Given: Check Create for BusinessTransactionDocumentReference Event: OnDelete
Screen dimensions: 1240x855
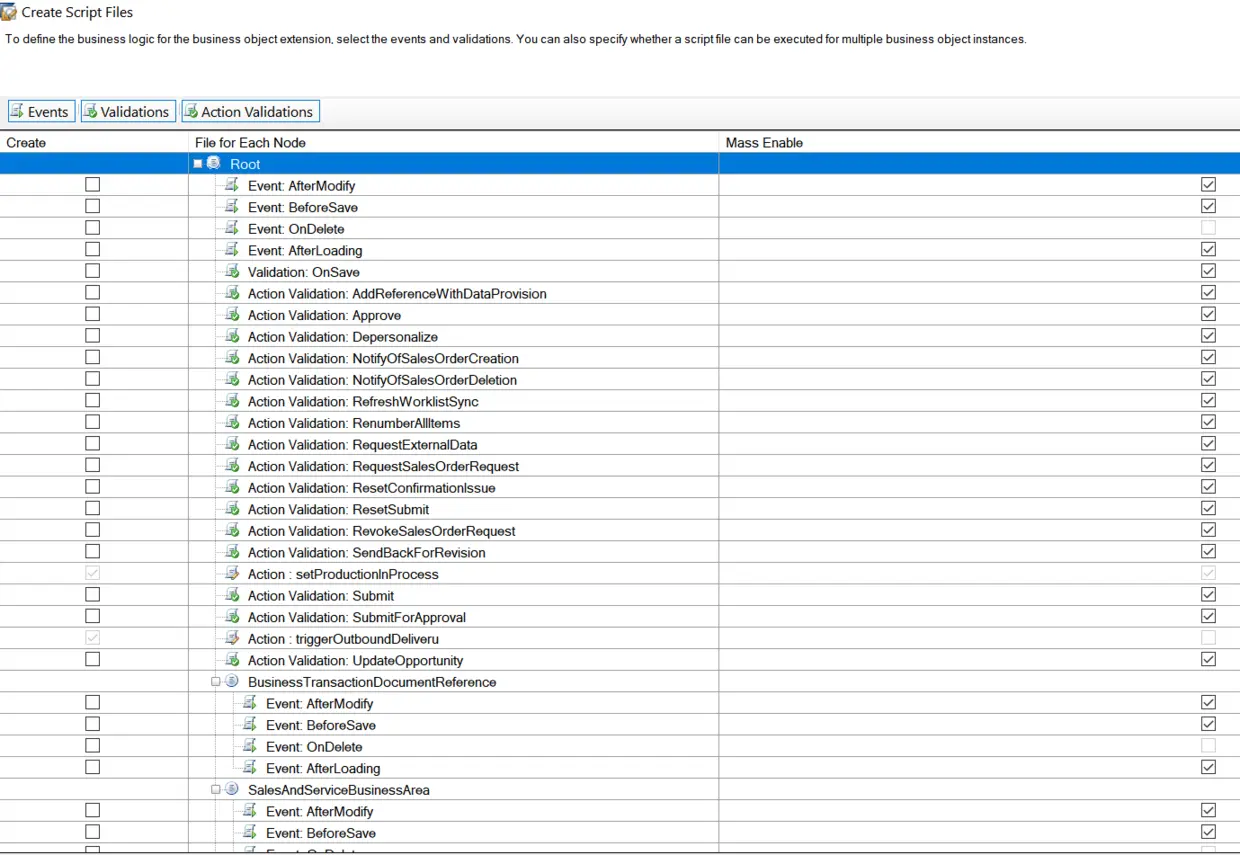Looking at the screenshot, I should [x=93, y=746].
